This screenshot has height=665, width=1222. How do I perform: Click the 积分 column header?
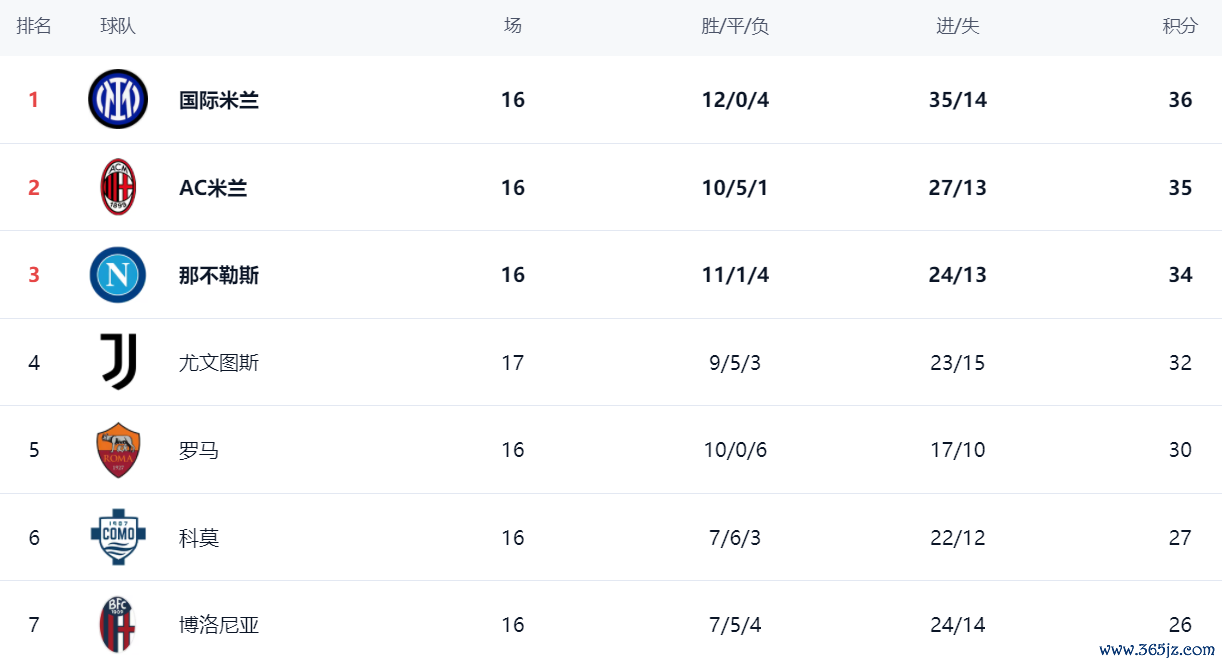click(1180, 26)
